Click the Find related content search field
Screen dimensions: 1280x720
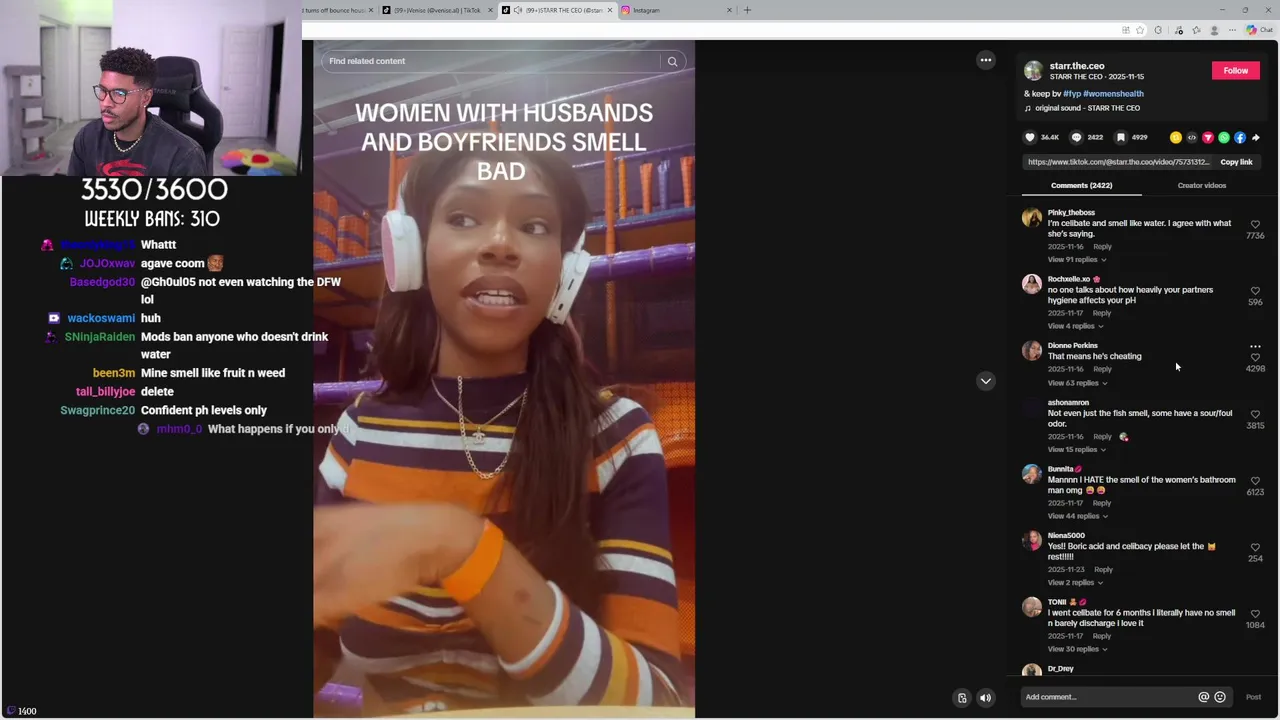(490, 61)
